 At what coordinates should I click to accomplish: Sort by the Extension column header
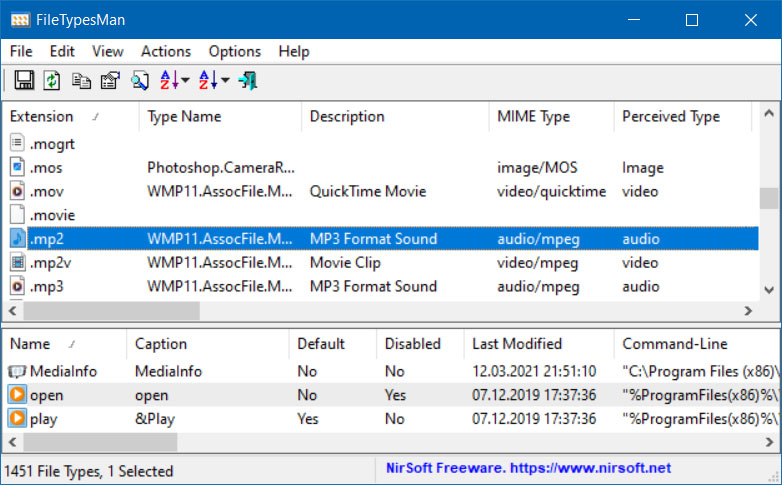coord(71,116)
